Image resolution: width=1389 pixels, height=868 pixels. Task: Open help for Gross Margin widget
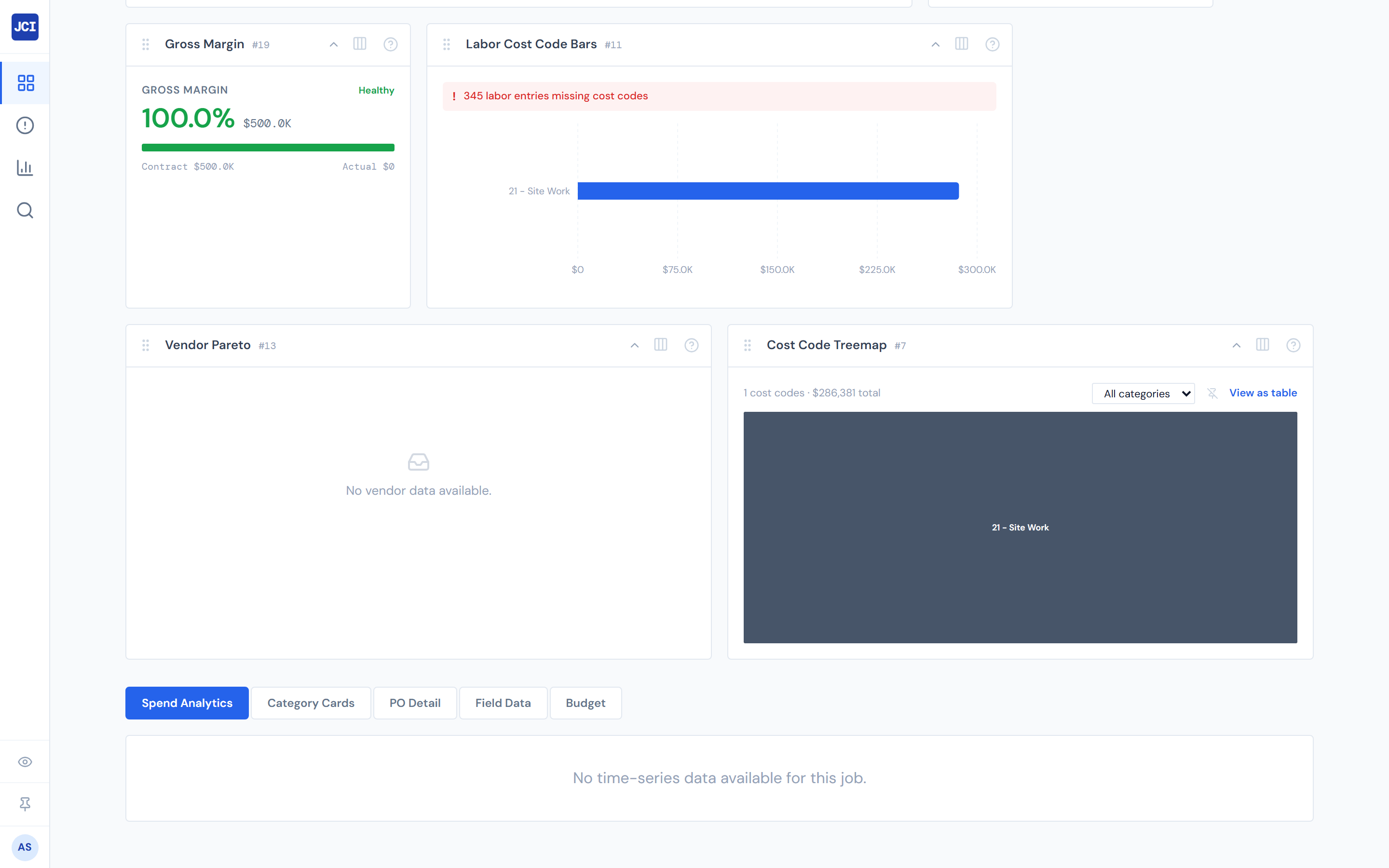point(390,44)
